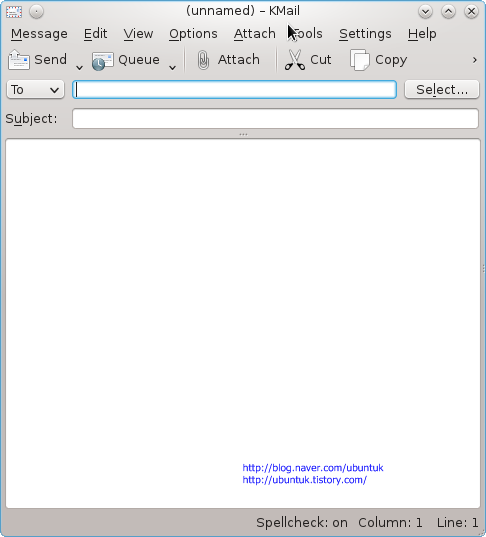Click the blog.naver.com/ubuntuk link
486x537 pixels.
click(x=313, y=468)
